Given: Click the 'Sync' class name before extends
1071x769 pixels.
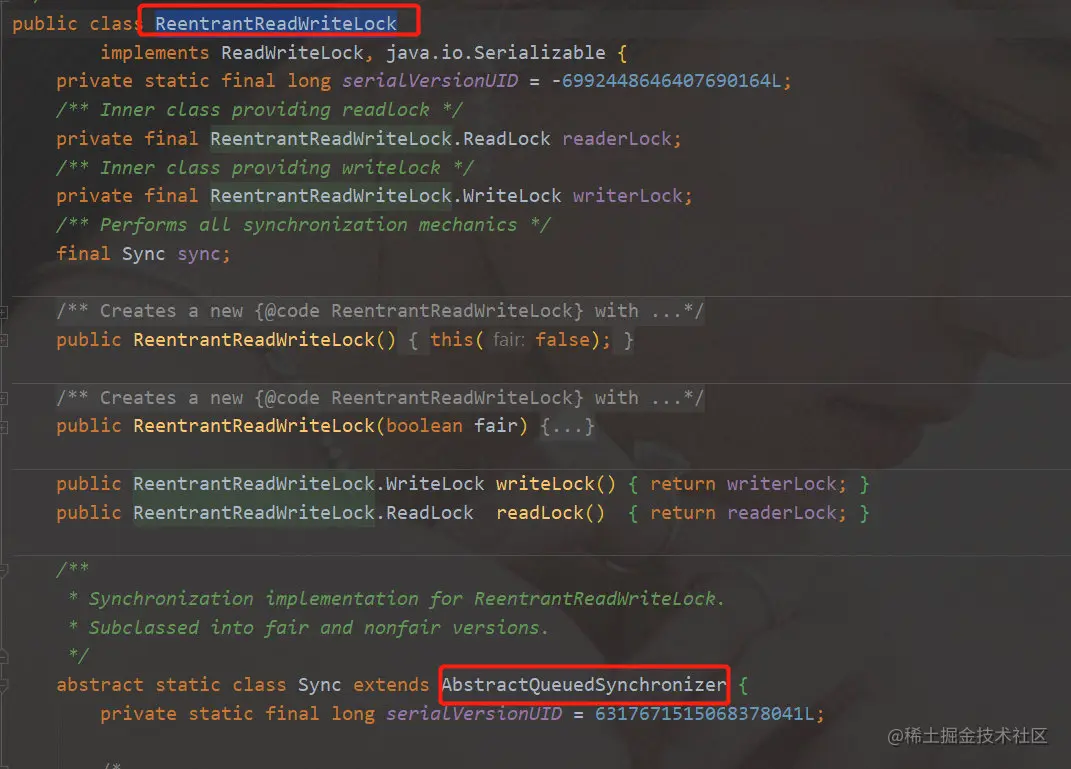Looking at the screenshot, I should (319, 684).
